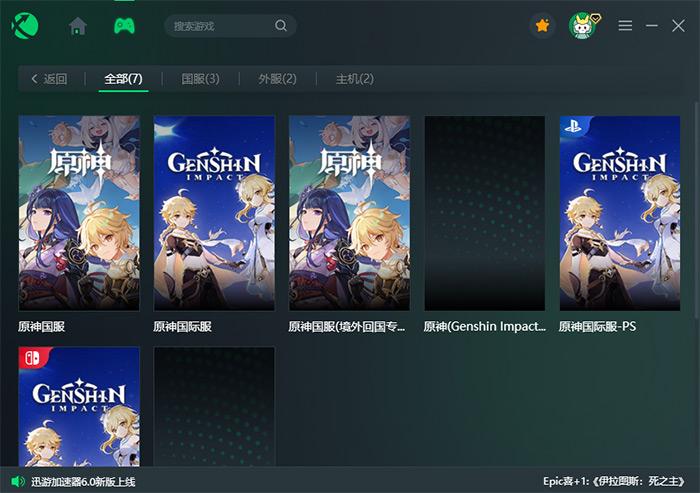
Task: Switch to the 主机(2) tab
Action: 354,79
